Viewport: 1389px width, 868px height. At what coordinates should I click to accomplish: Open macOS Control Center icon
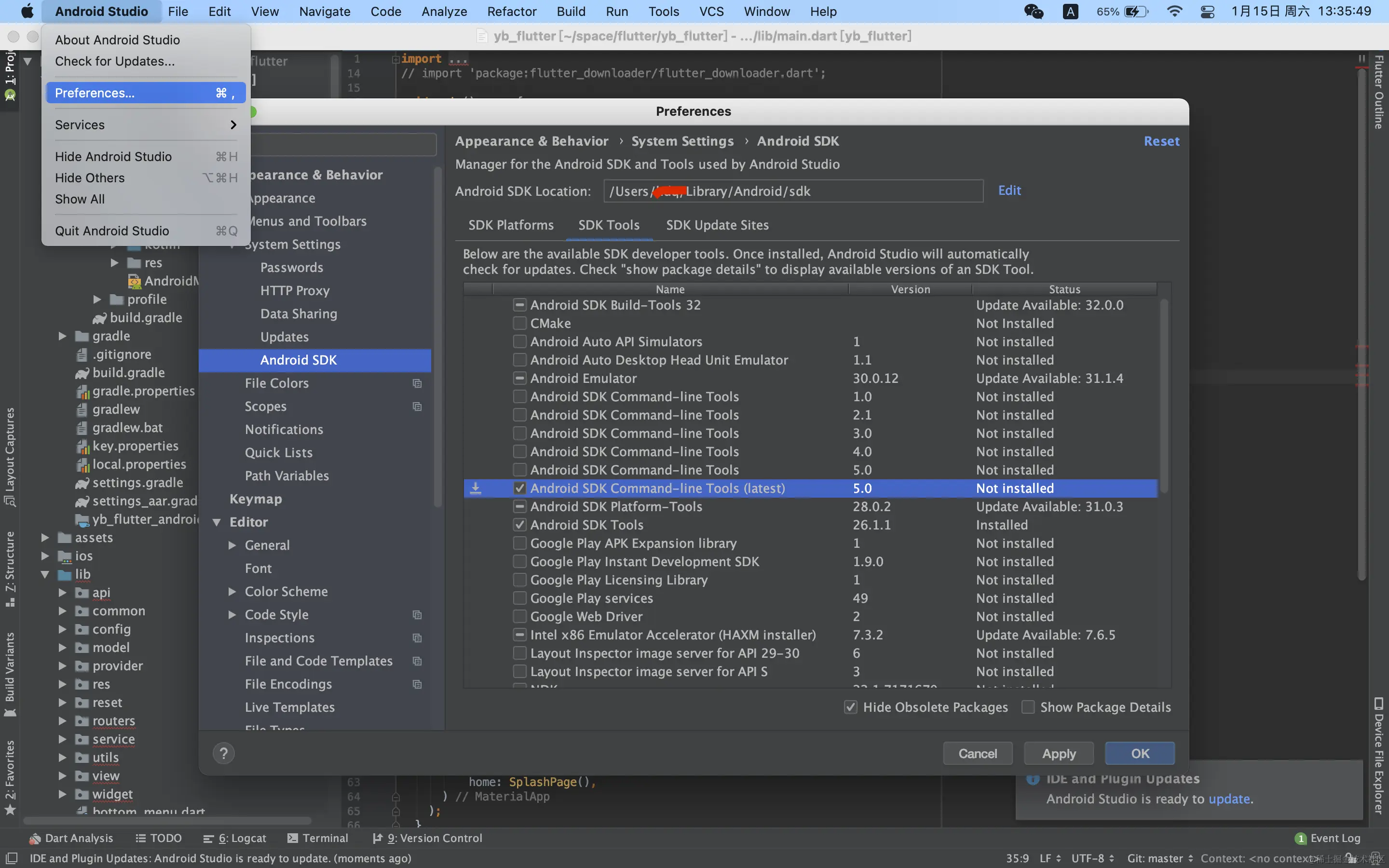[1207, 12]
